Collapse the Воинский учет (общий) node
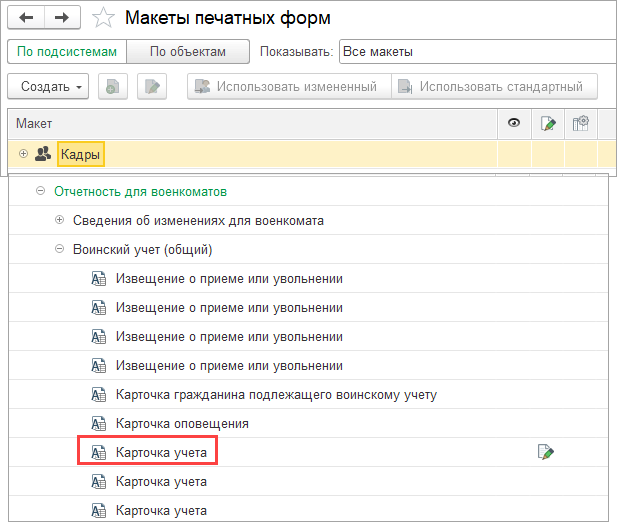Screen dimensions: 617x522 coord(59,249)
